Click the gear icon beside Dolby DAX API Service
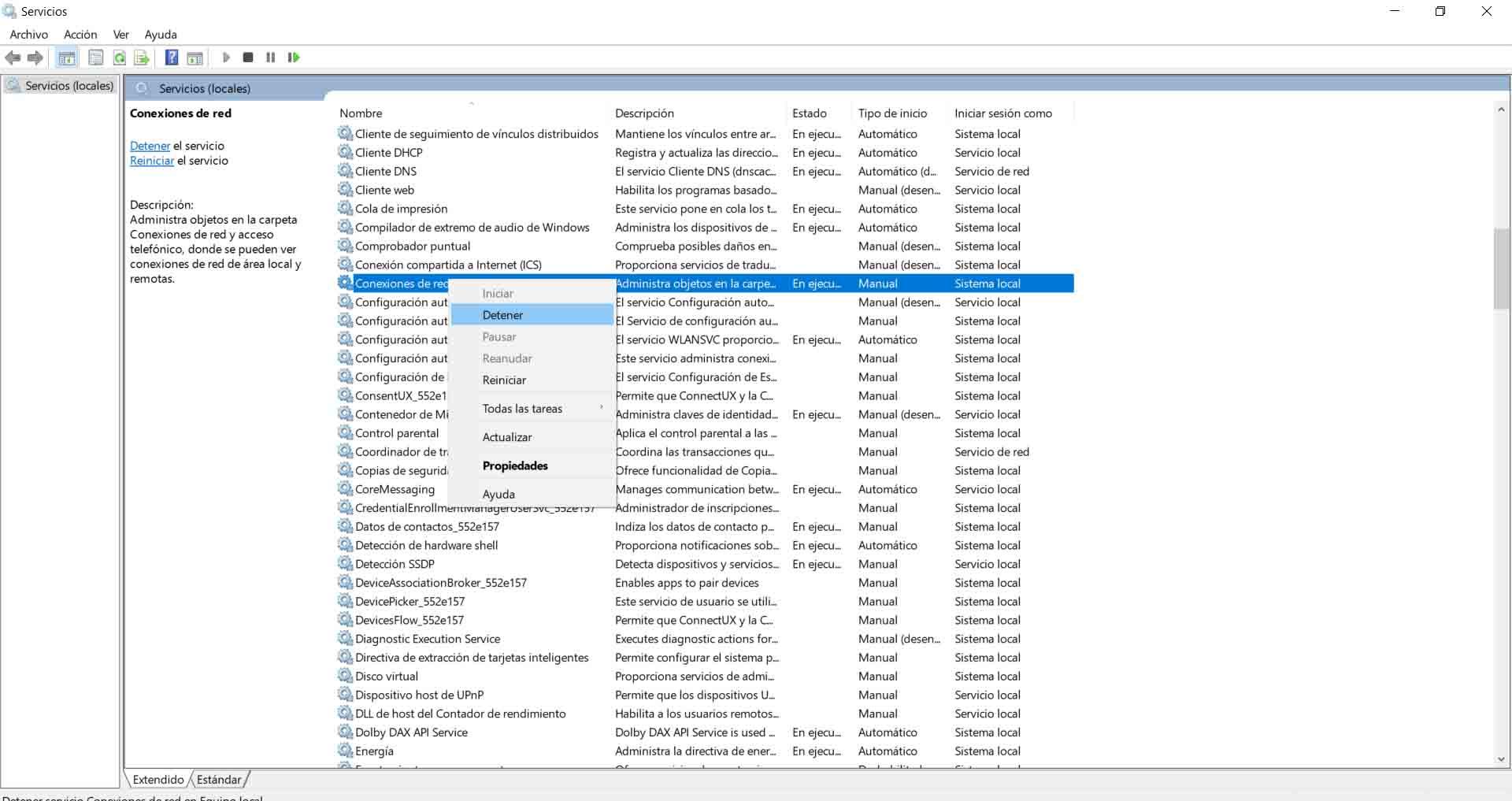 pyautogui.click(x=345, y=732)
